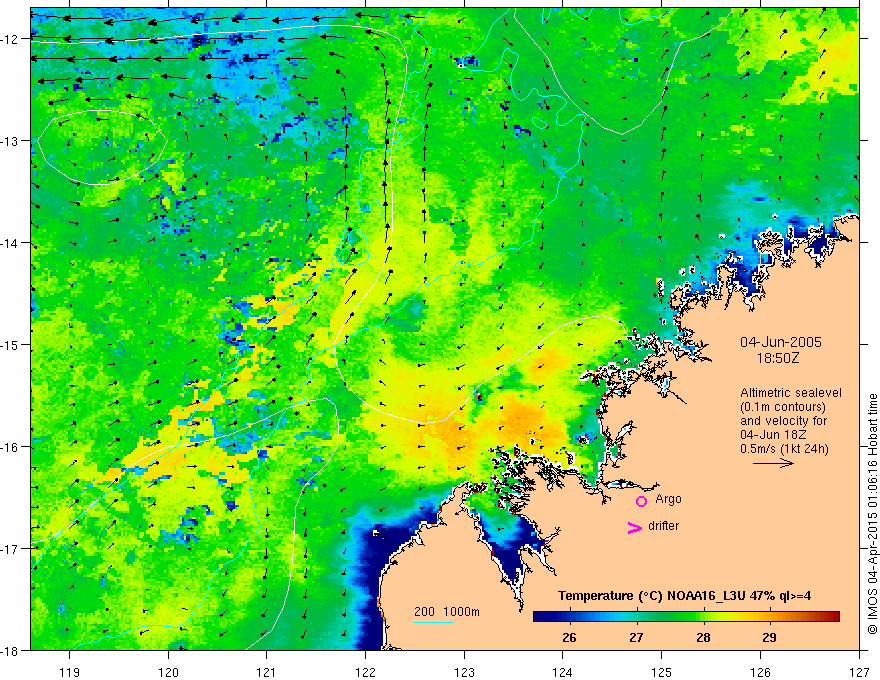Click the 'Argo' legend label
Image resolution: width=880 pixels, height=680 pixels.
[668, 499]
